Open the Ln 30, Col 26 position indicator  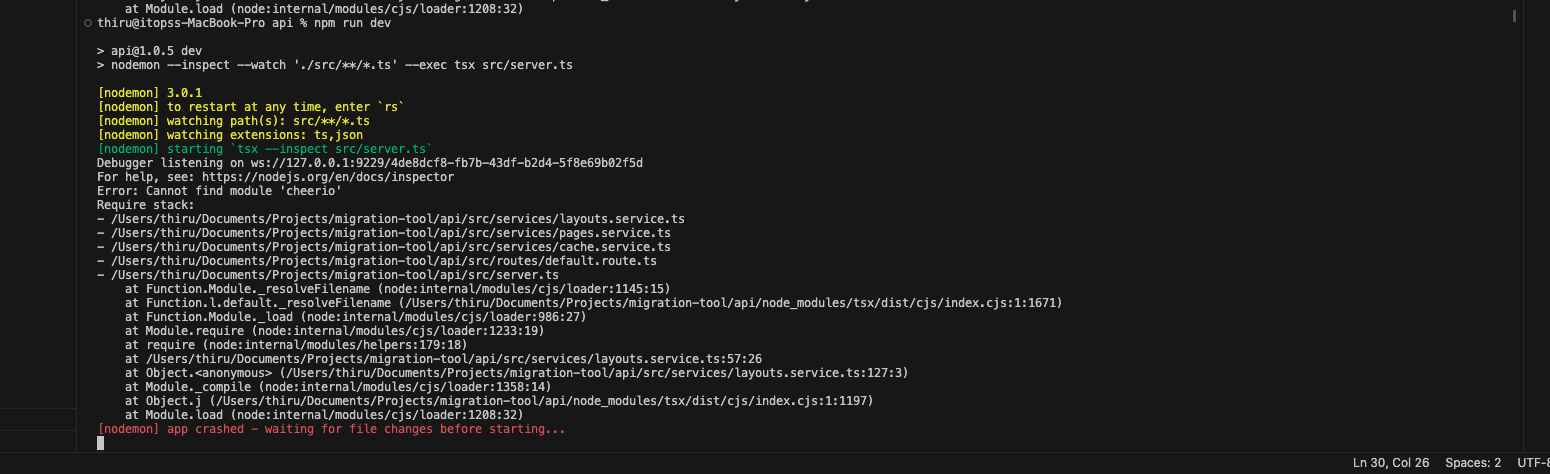point(1391,463)
